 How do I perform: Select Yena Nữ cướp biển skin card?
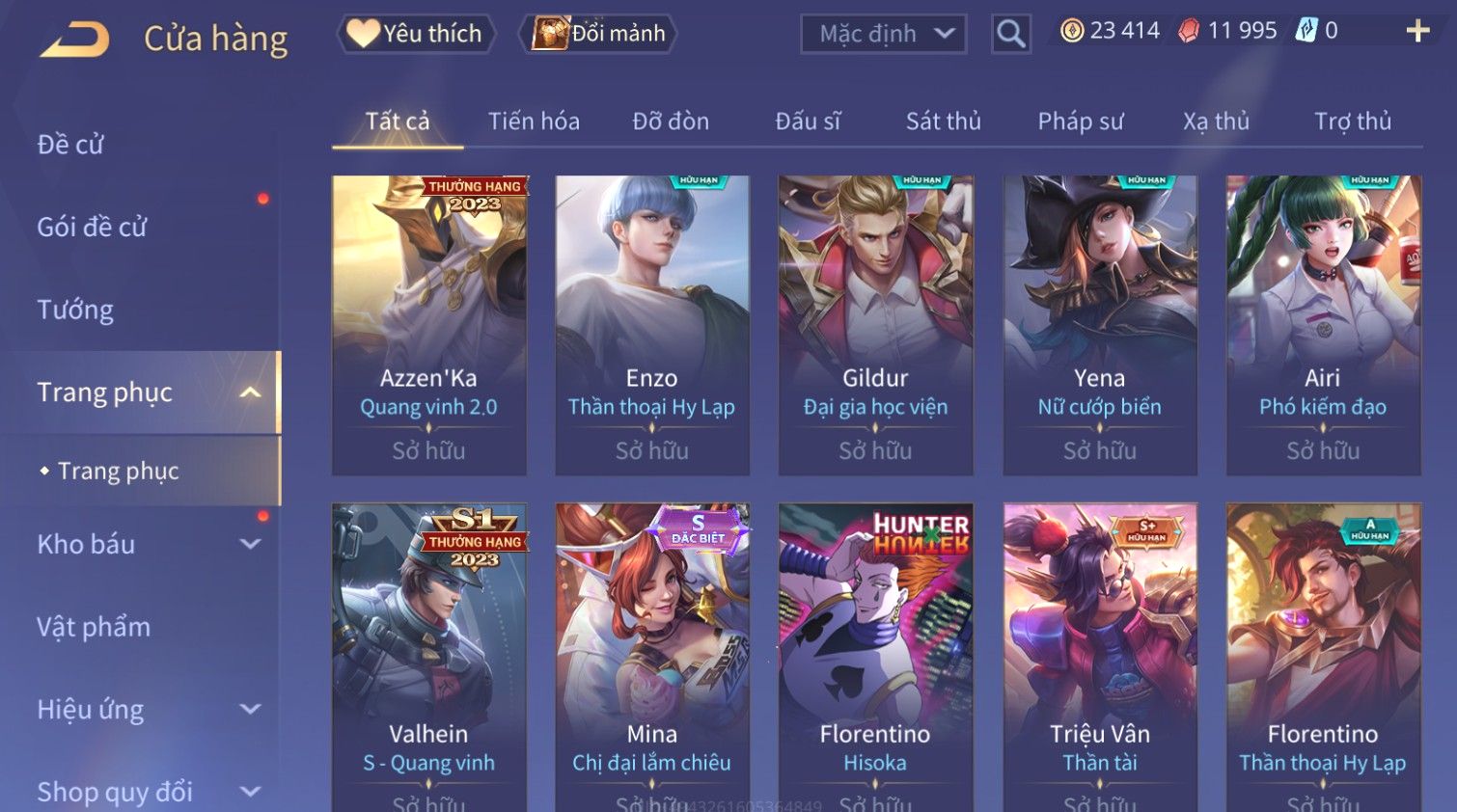1100,325
